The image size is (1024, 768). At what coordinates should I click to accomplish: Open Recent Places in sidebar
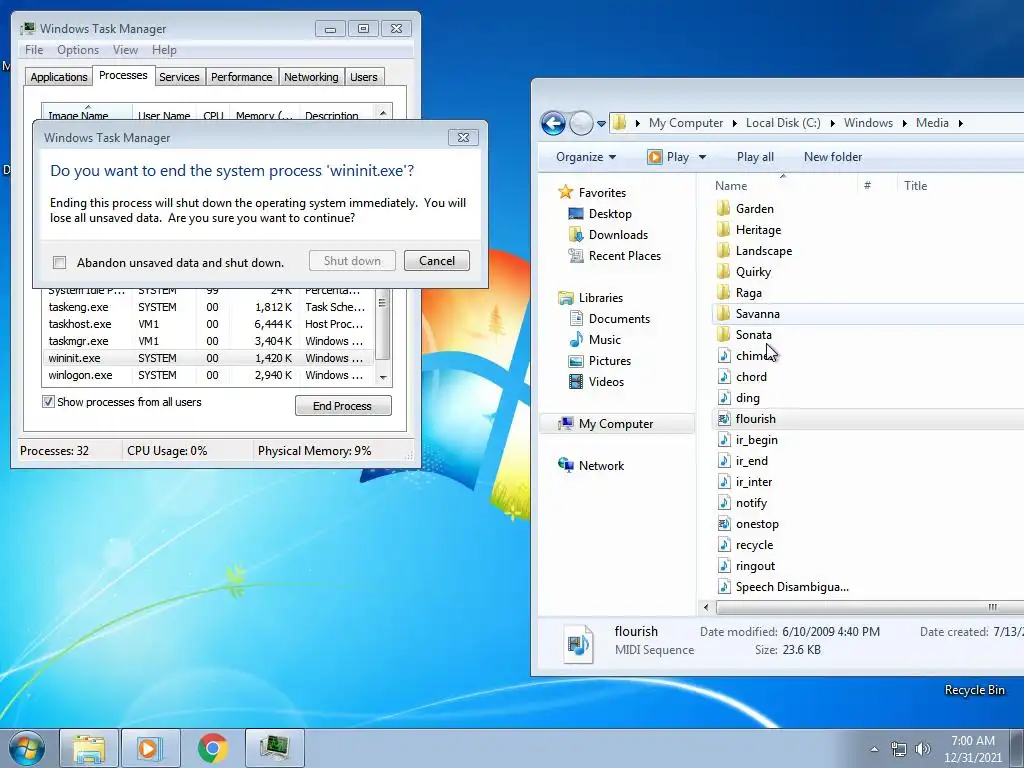(x=624, y=255)
